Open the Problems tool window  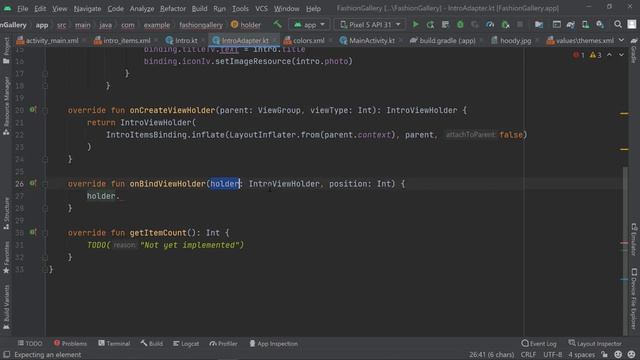click(x=70, y=344)
